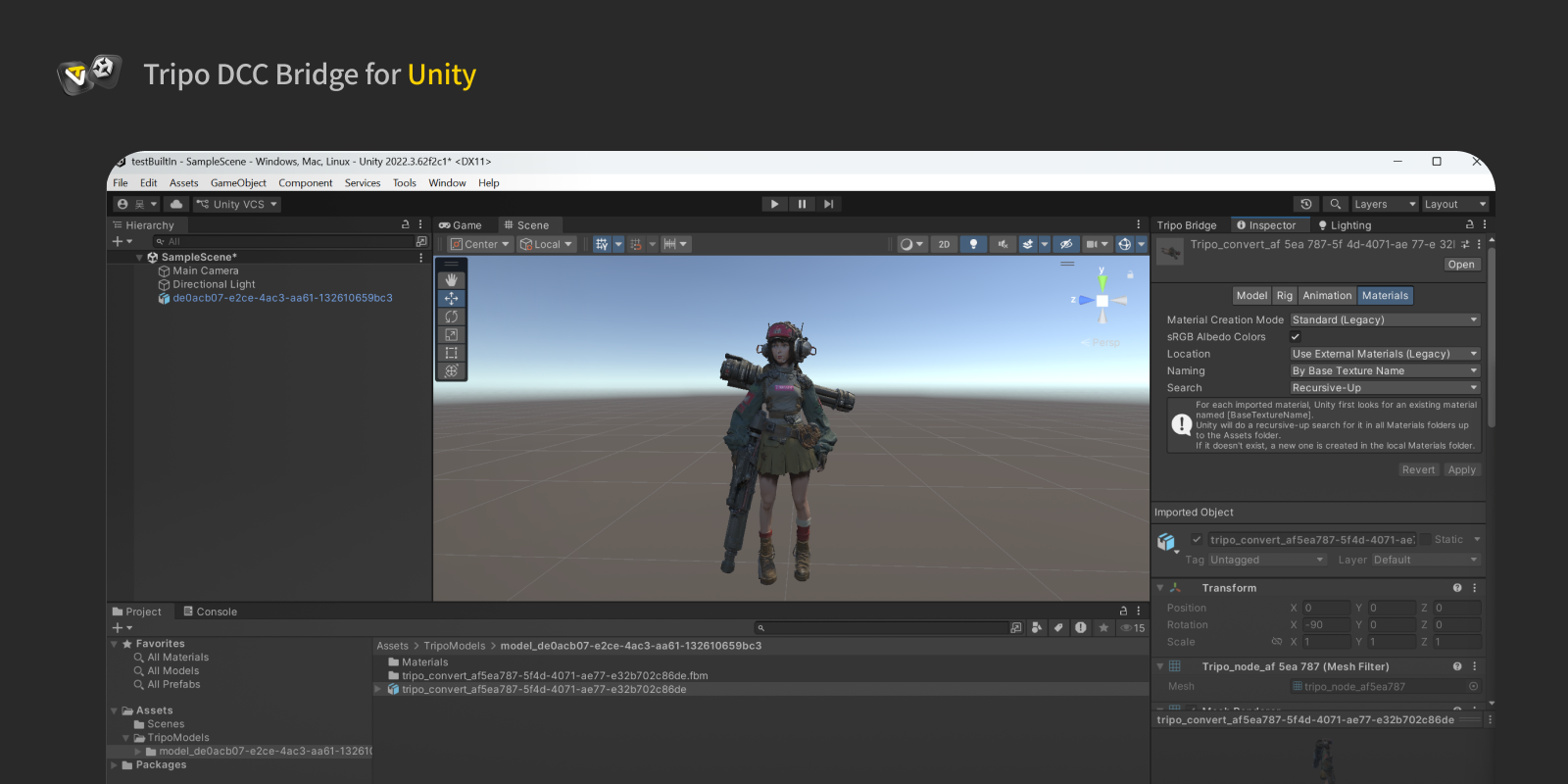This screenshot has width=1568, height=784.
Task: Open the GameObject menu
Action: coord(238,183)
